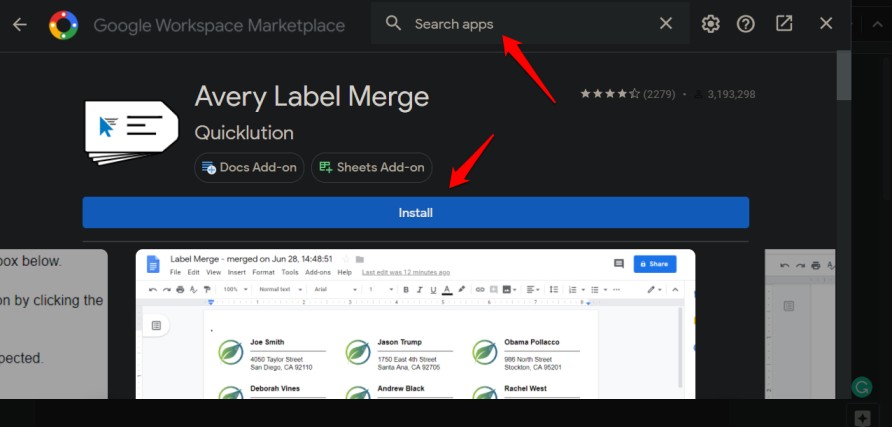Open the star rating reviews (2279)
The height and width of the screenshot is (427, 892).
(x=627, y=94)
